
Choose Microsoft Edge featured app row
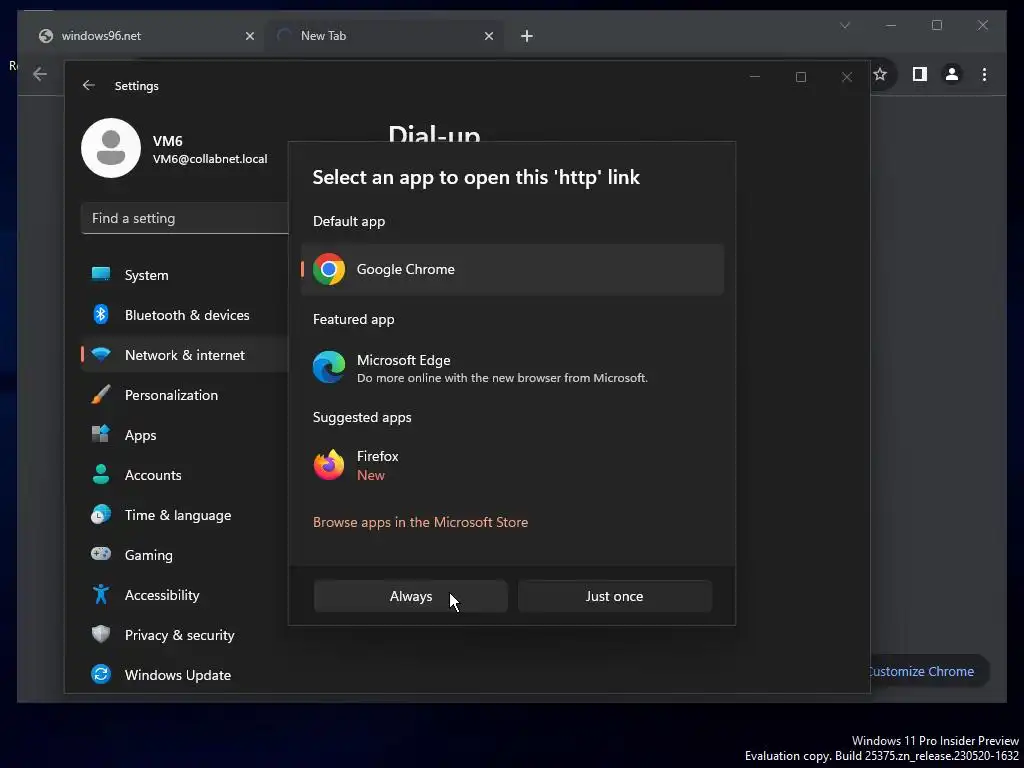tap(513, 367)
